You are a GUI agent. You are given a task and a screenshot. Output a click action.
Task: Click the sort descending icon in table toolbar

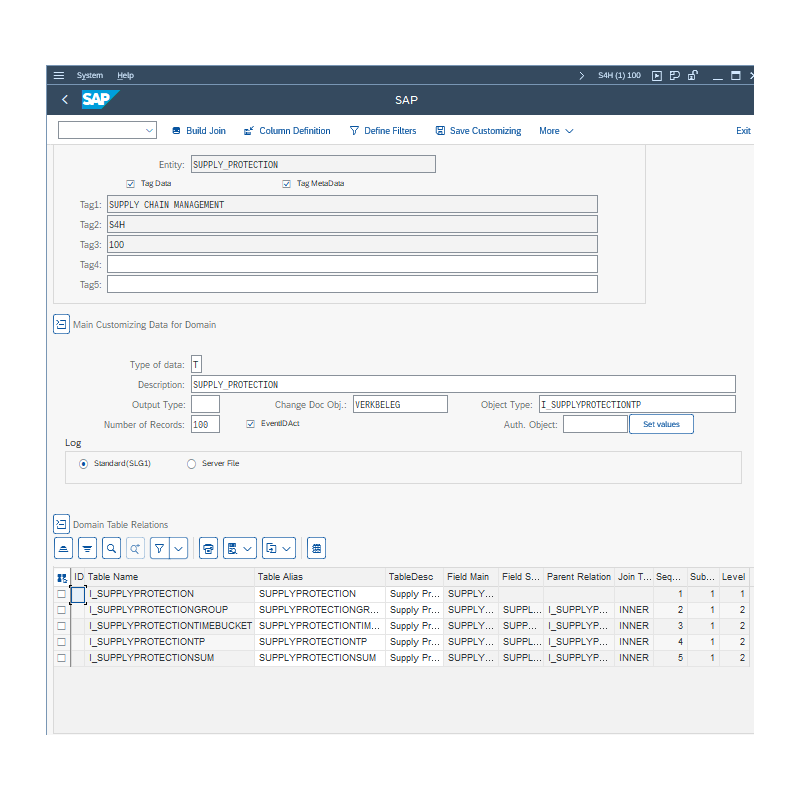87,548
